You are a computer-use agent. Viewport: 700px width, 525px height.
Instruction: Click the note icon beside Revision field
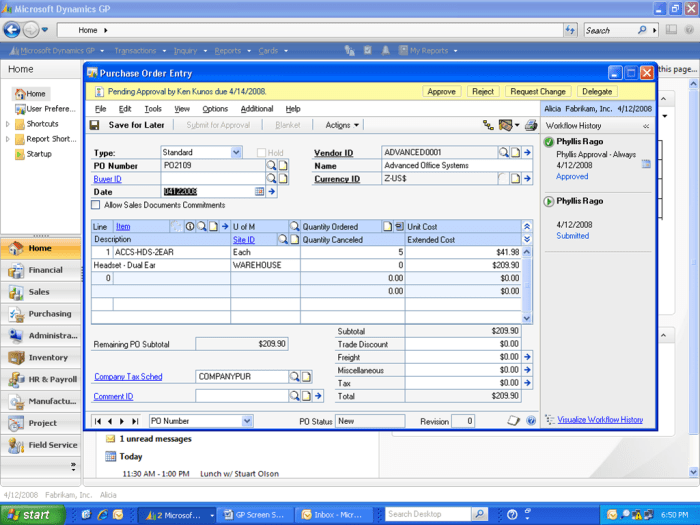513,421
